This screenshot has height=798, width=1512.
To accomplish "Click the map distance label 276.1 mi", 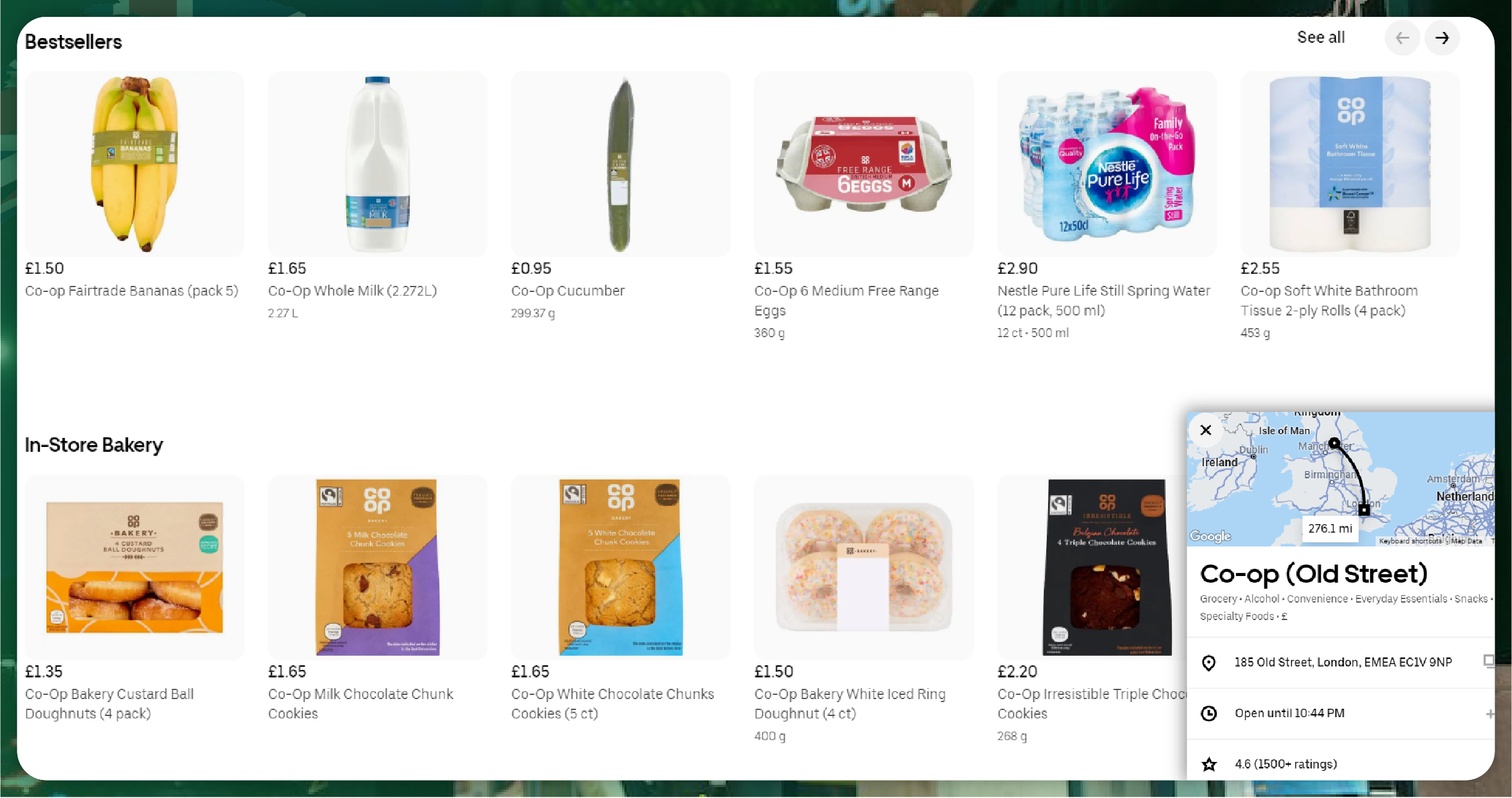I will [1330, 529].
